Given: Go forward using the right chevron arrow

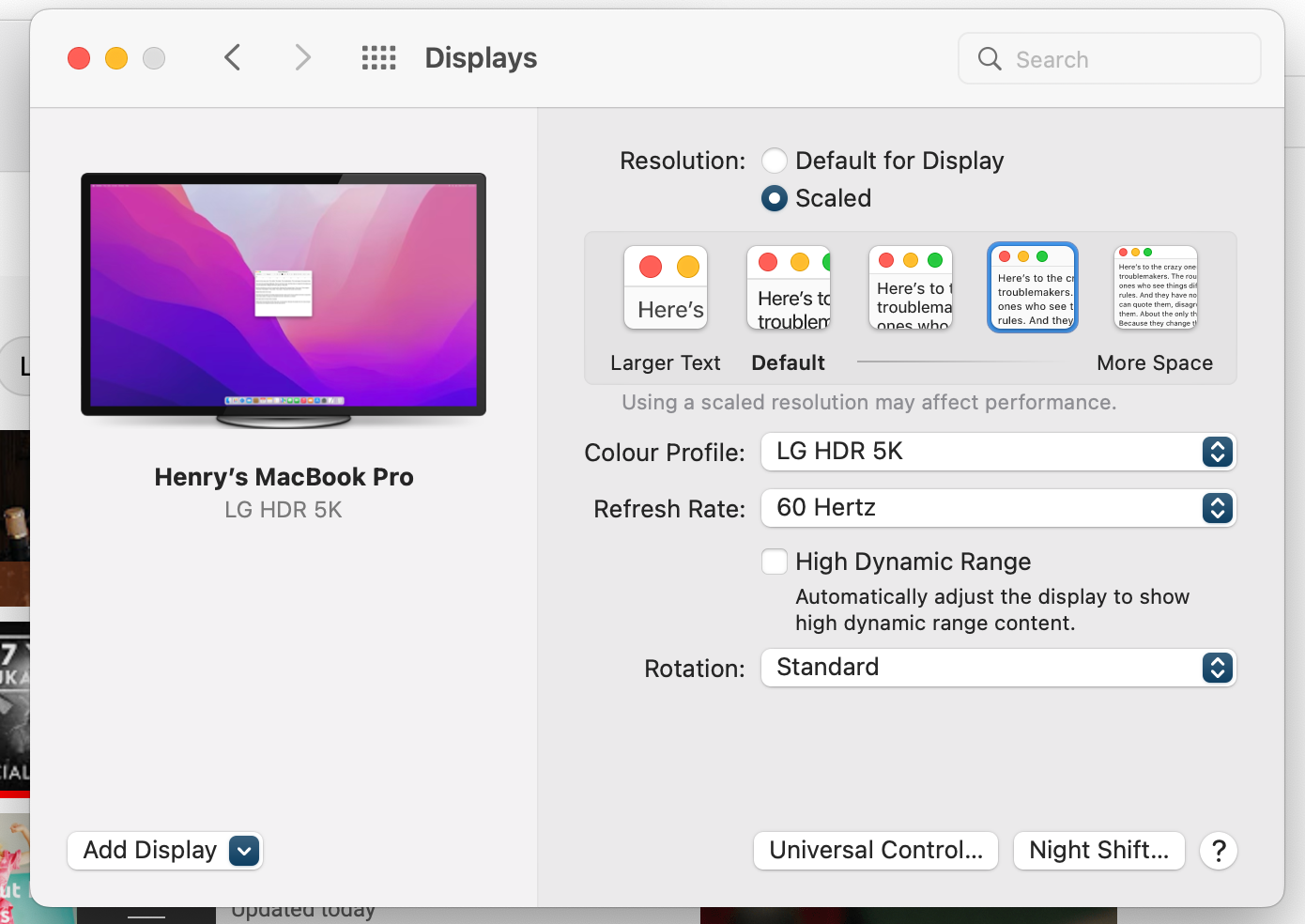Looking at the screenshot, I should click(x=302, y=58).
